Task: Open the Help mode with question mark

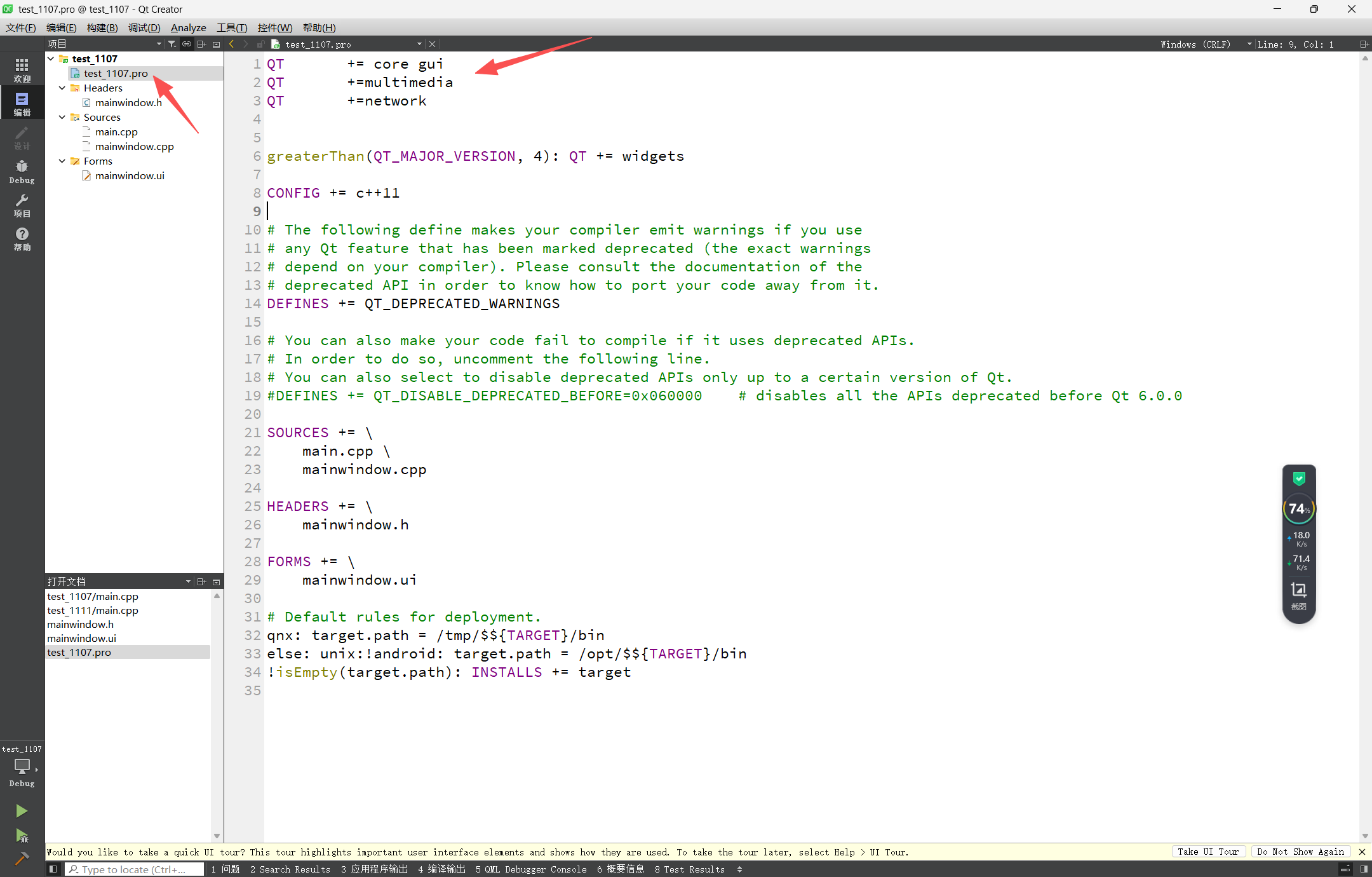Action: [22, 238]
